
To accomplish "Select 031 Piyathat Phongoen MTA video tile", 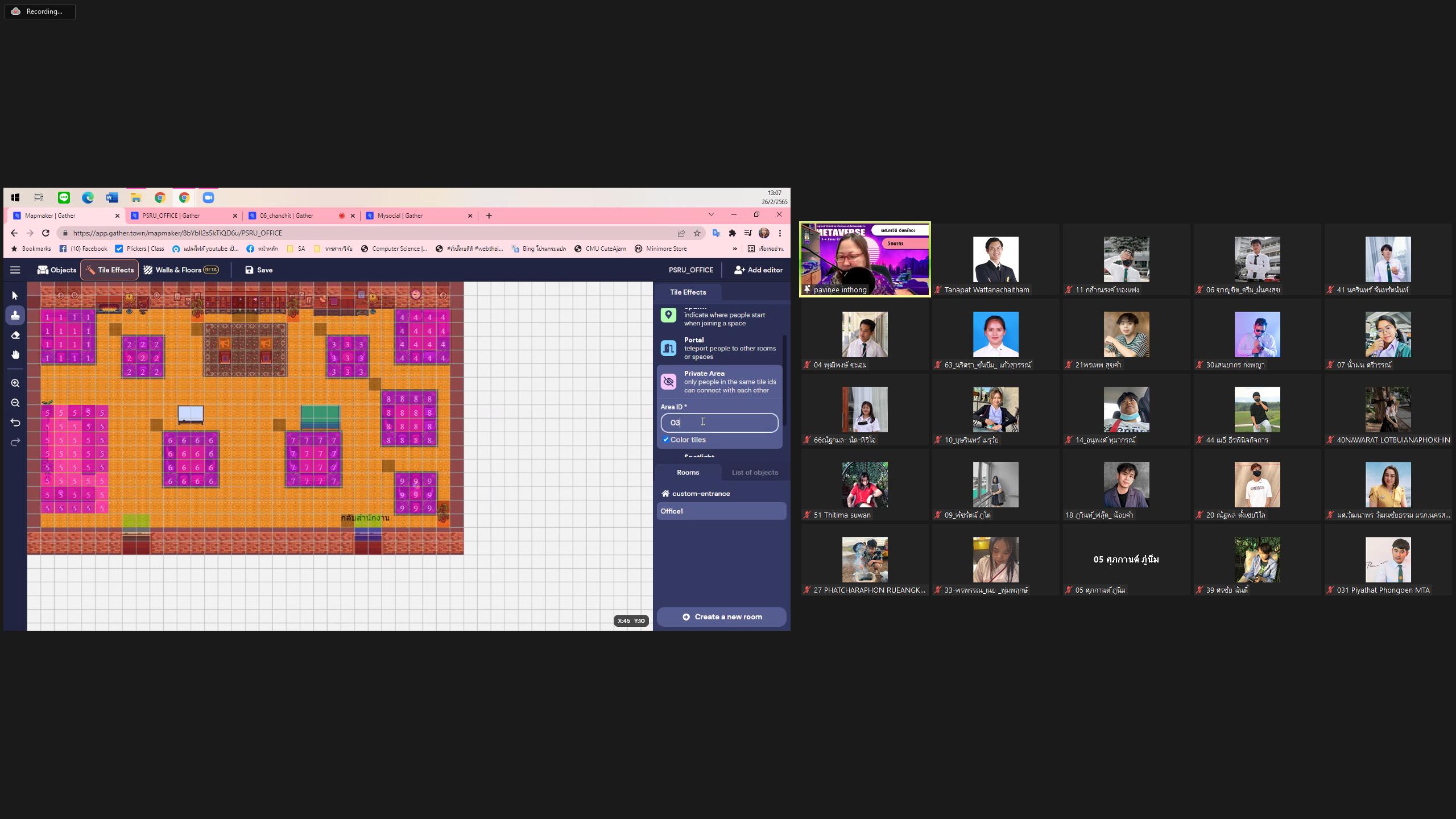I will click(x=1388, y=560).
